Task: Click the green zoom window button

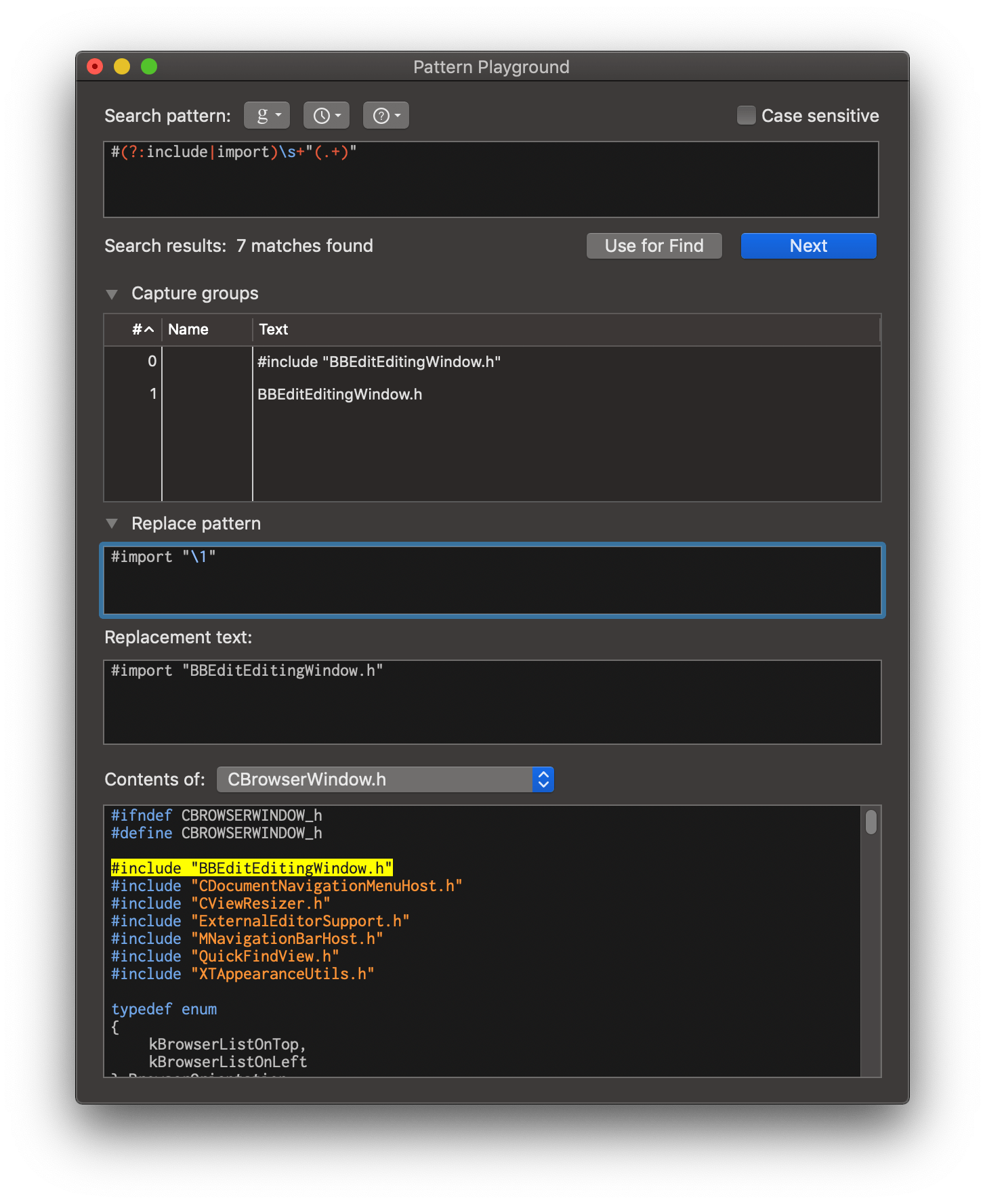Action: (x=149, y=66)
